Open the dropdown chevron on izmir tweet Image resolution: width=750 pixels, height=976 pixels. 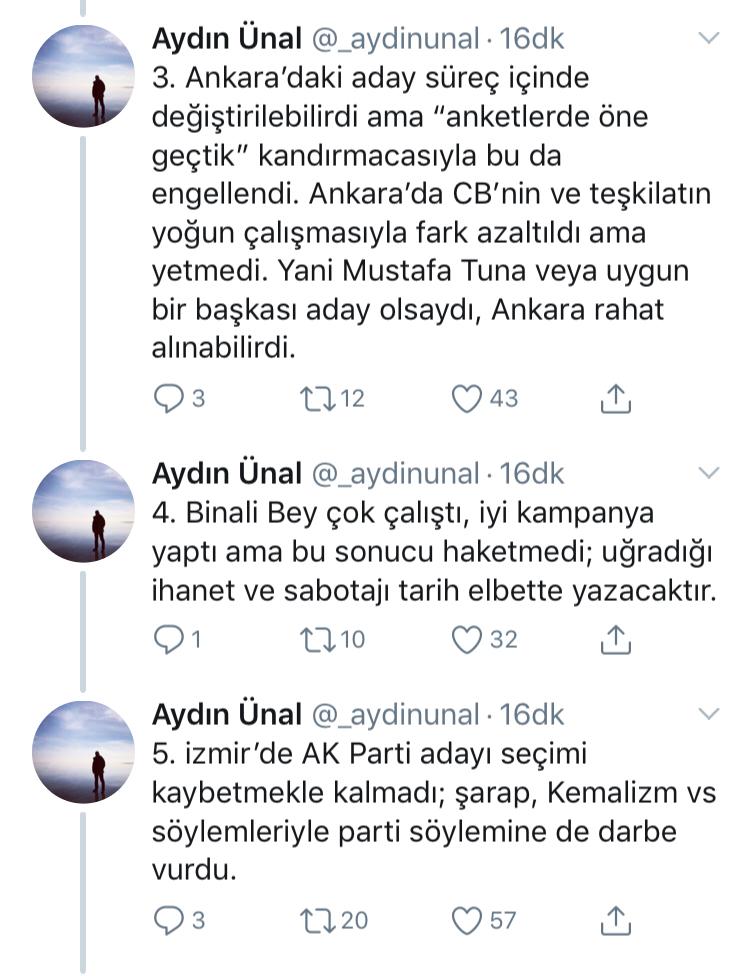click(708, 714)
